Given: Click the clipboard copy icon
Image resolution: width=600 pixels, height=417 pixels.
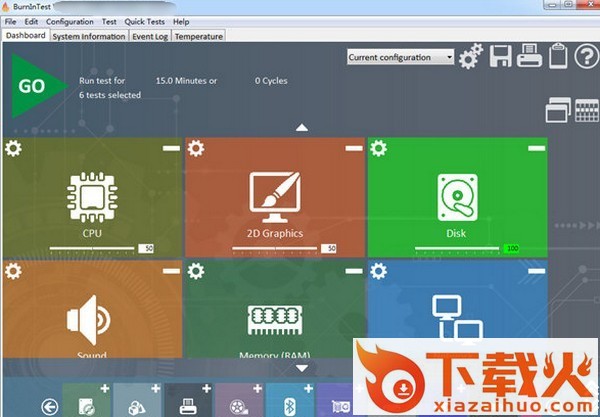Looking at the screenshot, I should 558,56.
